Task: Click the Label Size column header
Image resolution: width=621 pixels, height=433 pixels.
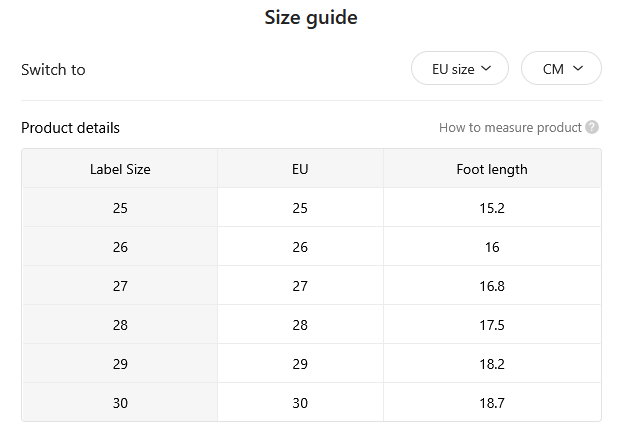Action: [x=120, y=169]
